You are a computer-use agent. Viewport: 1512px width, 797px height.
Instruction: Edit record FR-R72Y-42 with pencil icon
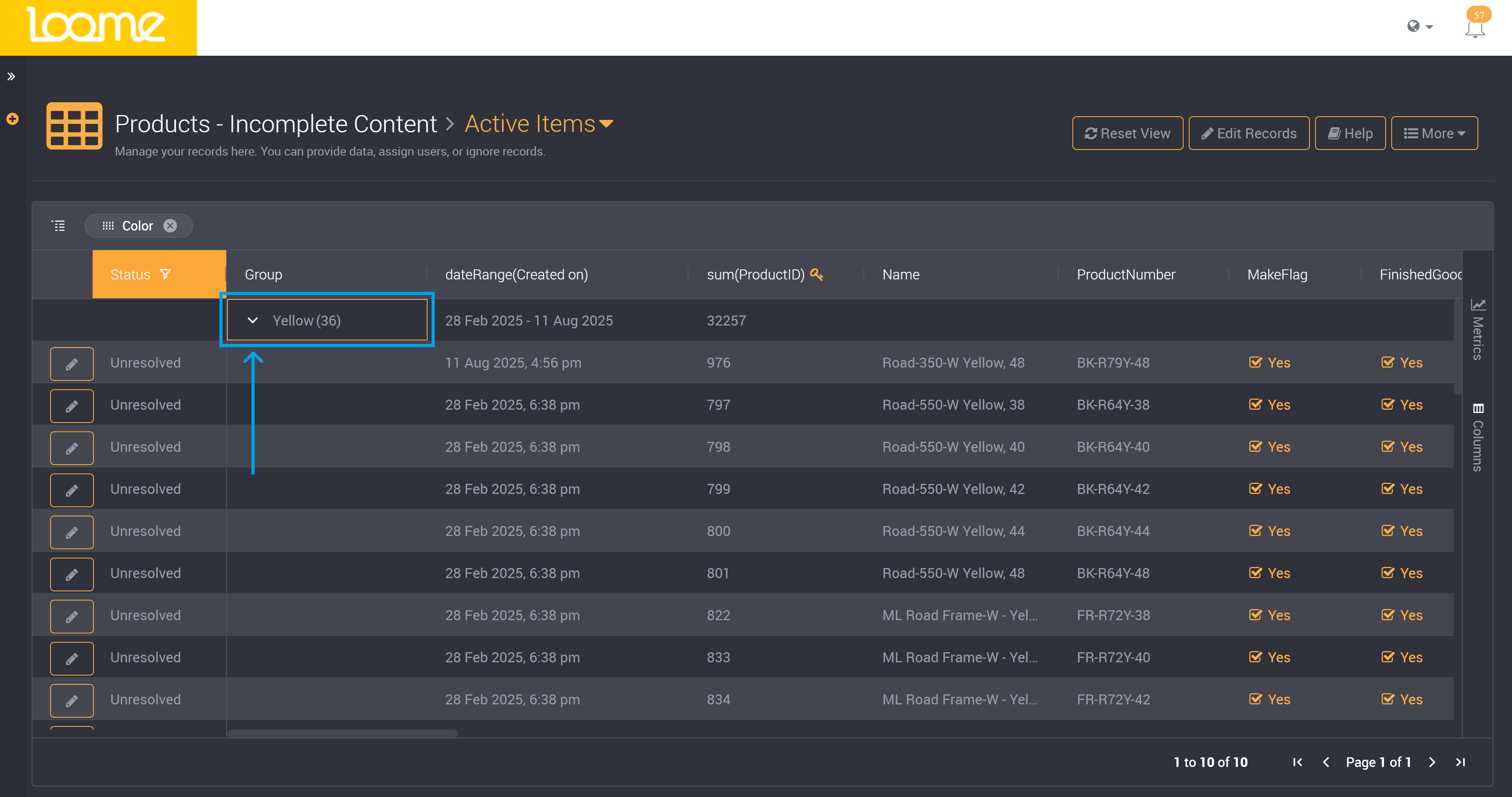tap(72, 701)
